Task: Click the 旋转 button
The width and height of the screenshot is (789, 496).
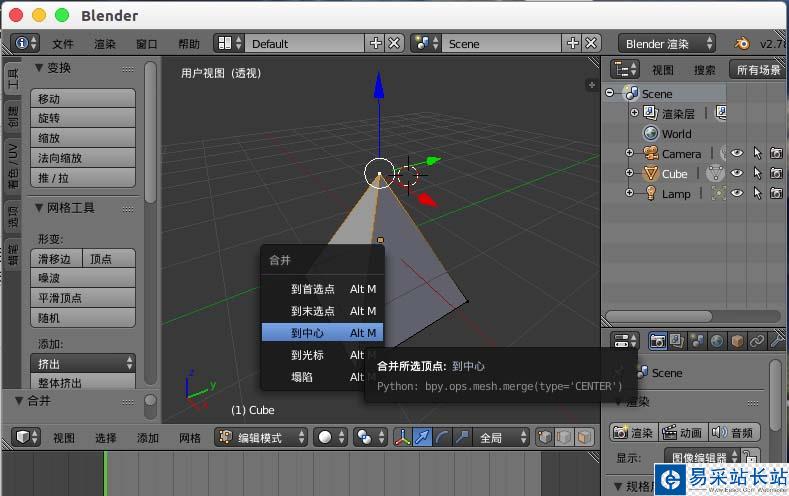Action: [x=83, y=118]
